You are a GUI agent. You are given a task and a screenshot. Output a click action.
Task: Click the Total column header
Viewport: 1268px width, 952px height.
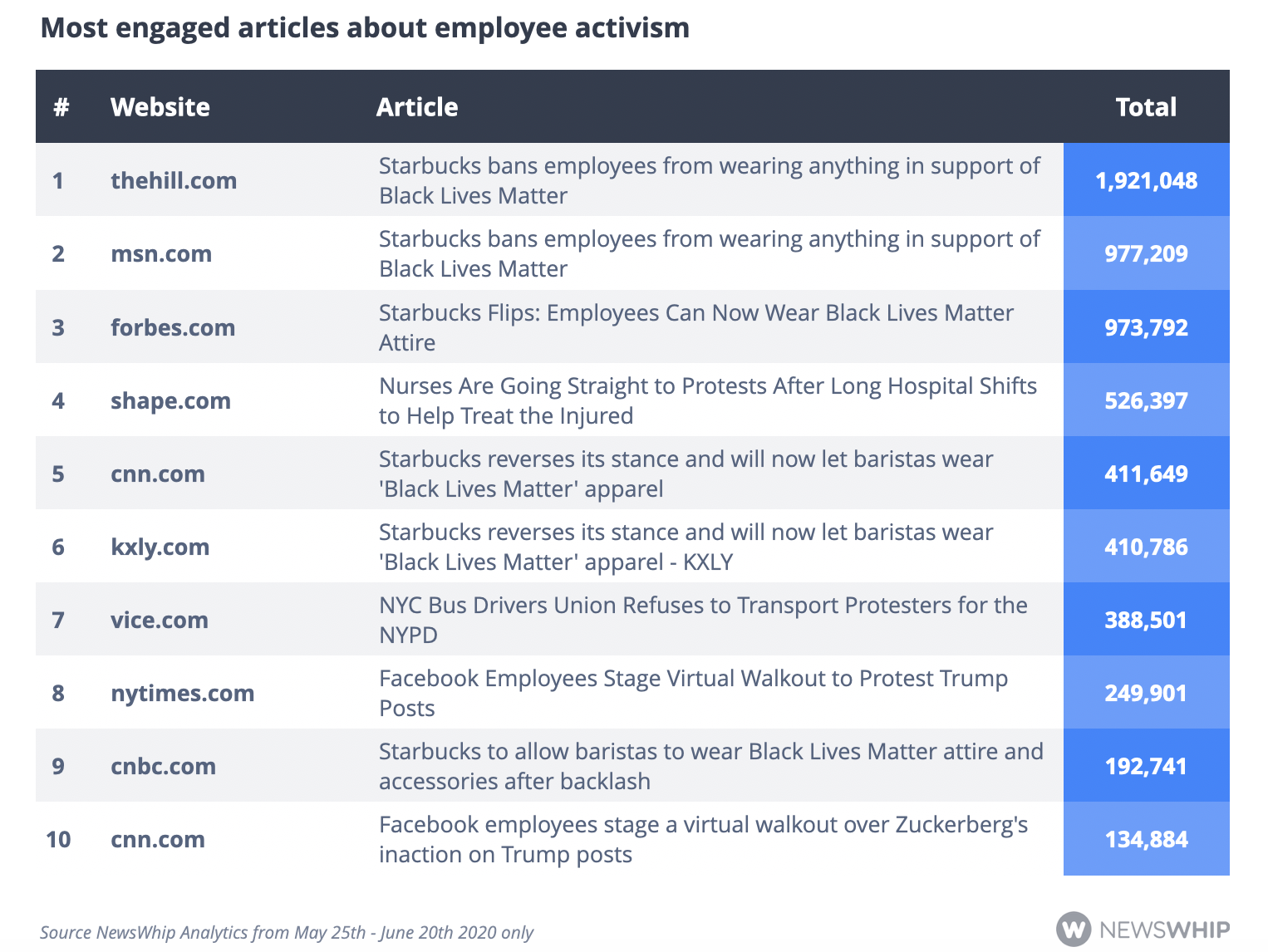[1146, 107]
